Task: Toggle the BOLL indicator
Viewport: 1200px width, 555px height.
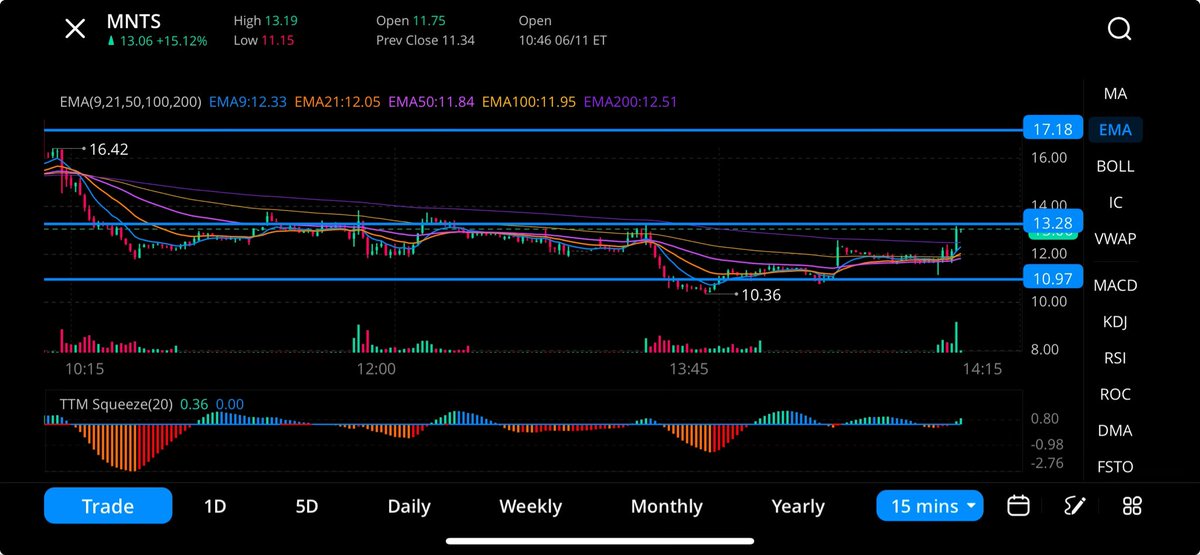Action: 1115,166
